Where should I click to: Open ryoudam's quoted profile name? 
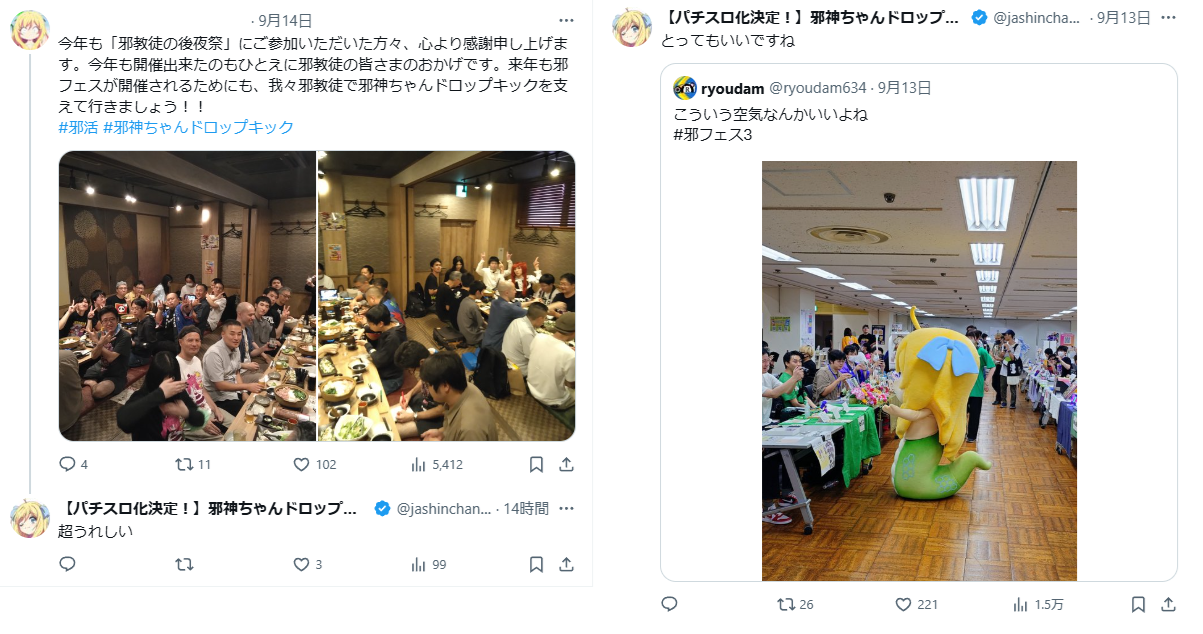click(x=732, y=88)
